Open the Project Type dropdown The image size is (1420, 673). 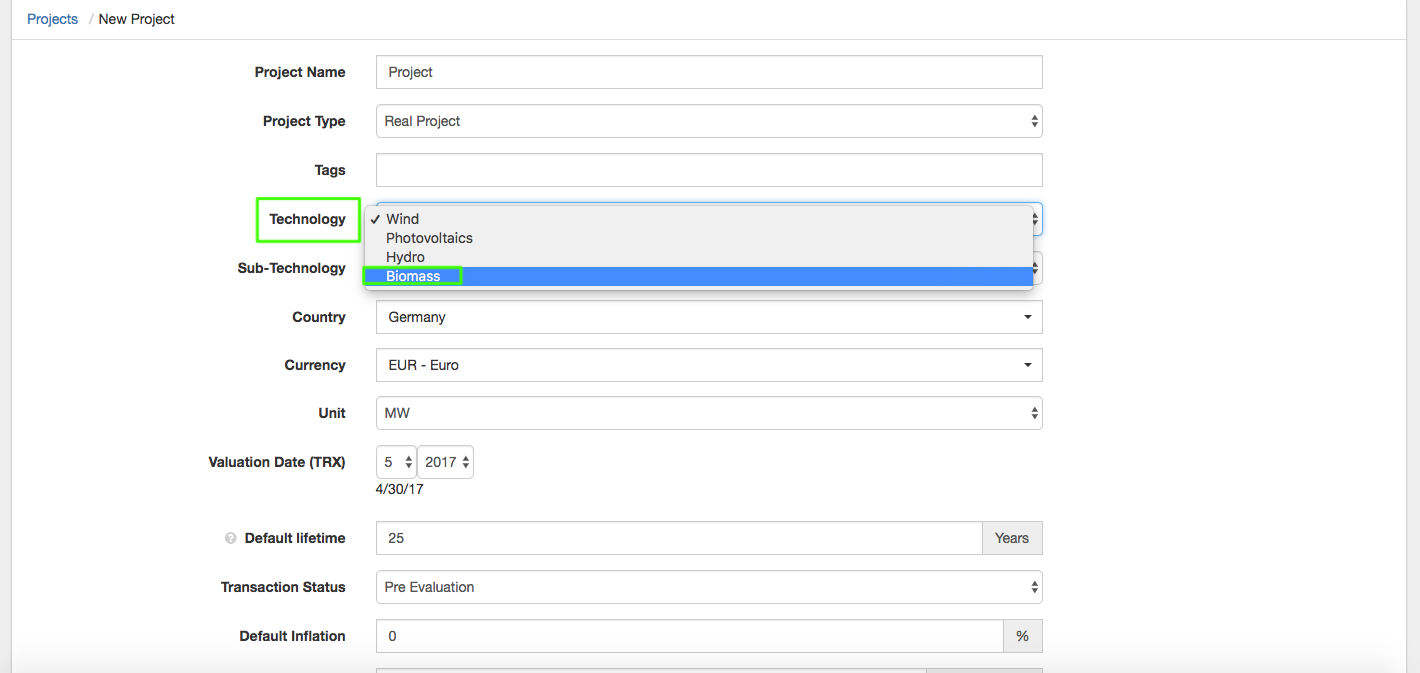coord(708,121)
